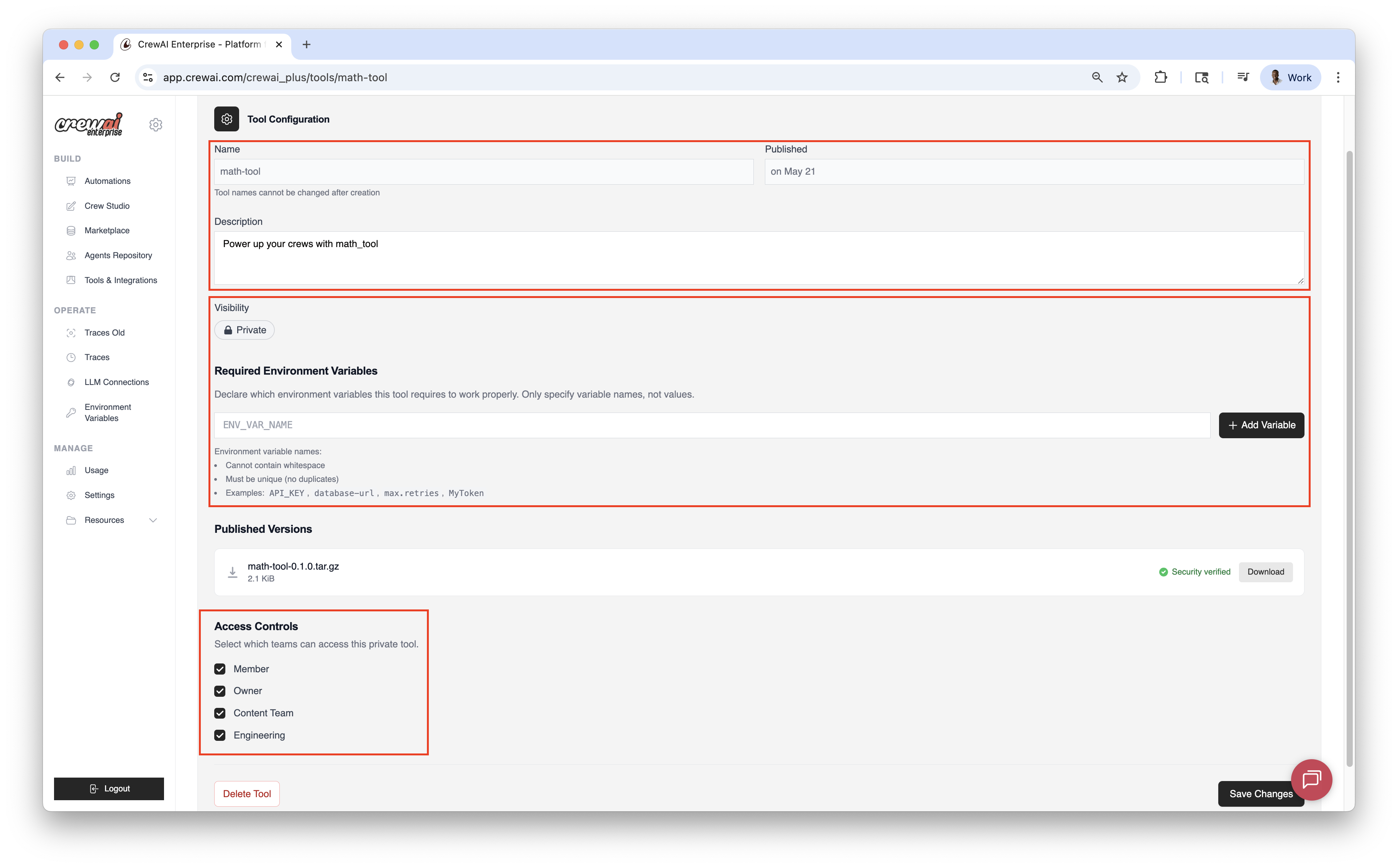
Task: Go to Tools & Integrations
Action: pos(121,280)
